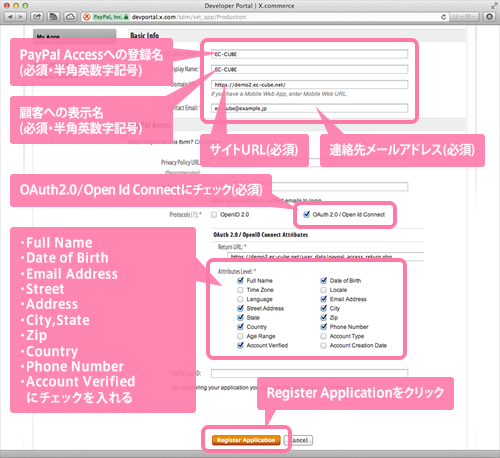Viewport: 500px width, 458px height.
Task: Uncheck the Full Name attribute
Action: point(240,280)
